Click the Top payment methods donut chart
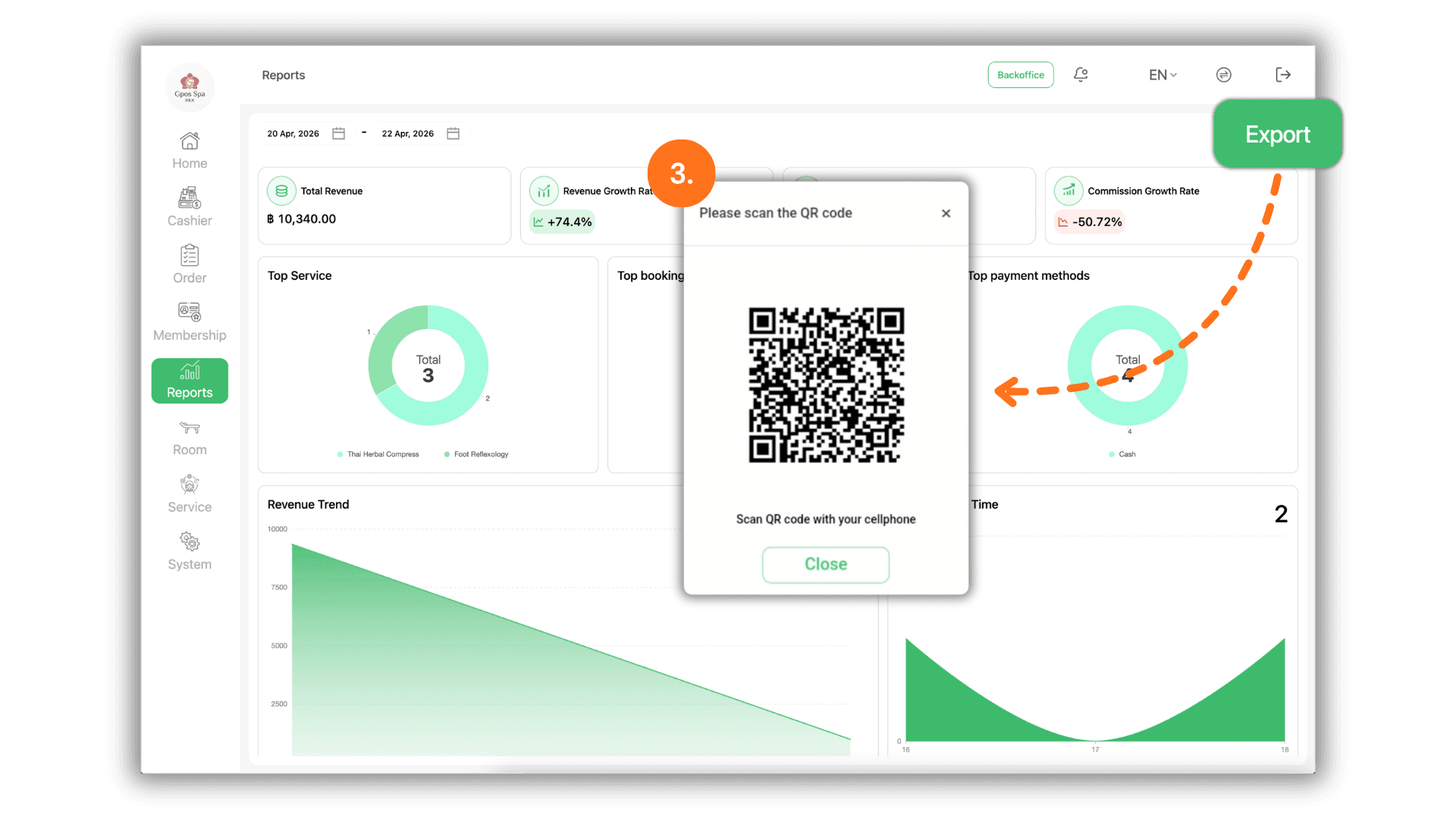 [1128, 366]
